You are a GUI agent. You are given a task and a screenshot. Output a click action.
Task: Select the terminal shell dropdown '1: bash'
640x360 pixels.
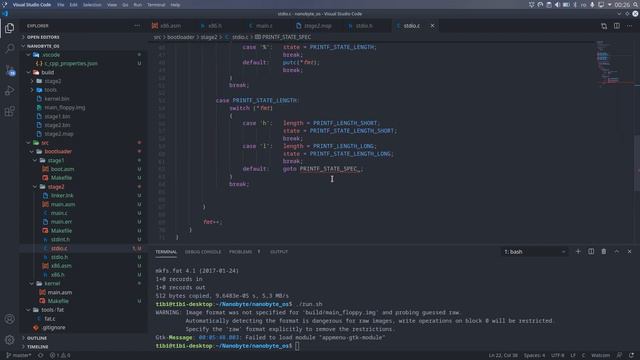(534, 252)
